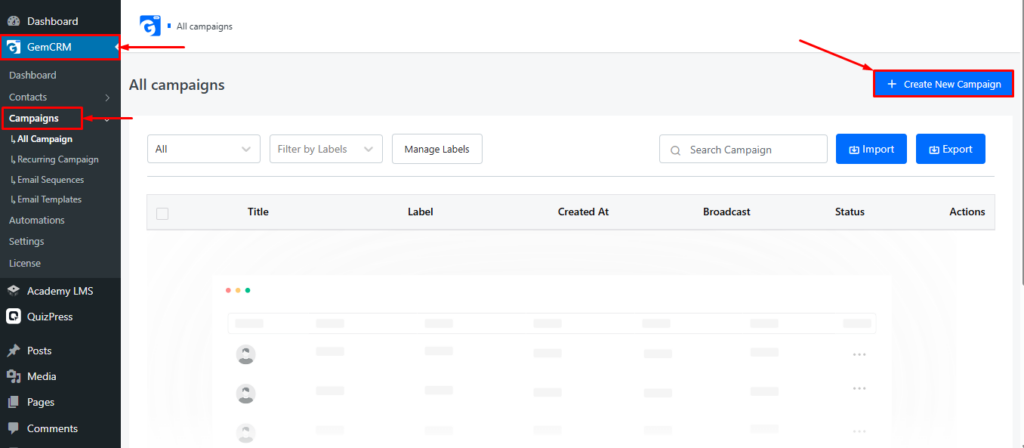The image size is (1024, 448).
Task: Click the Actions column header
Action: click(x=967, y=212)
